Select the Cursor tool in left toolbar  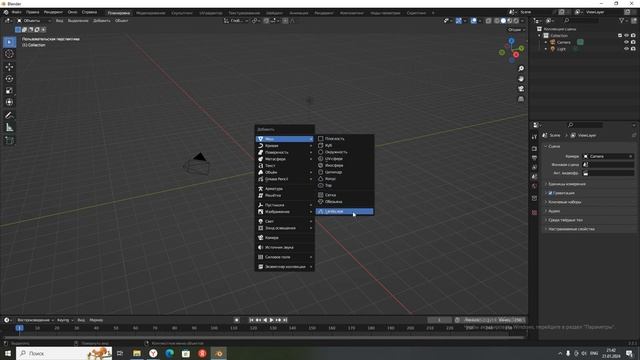point(9,54)
